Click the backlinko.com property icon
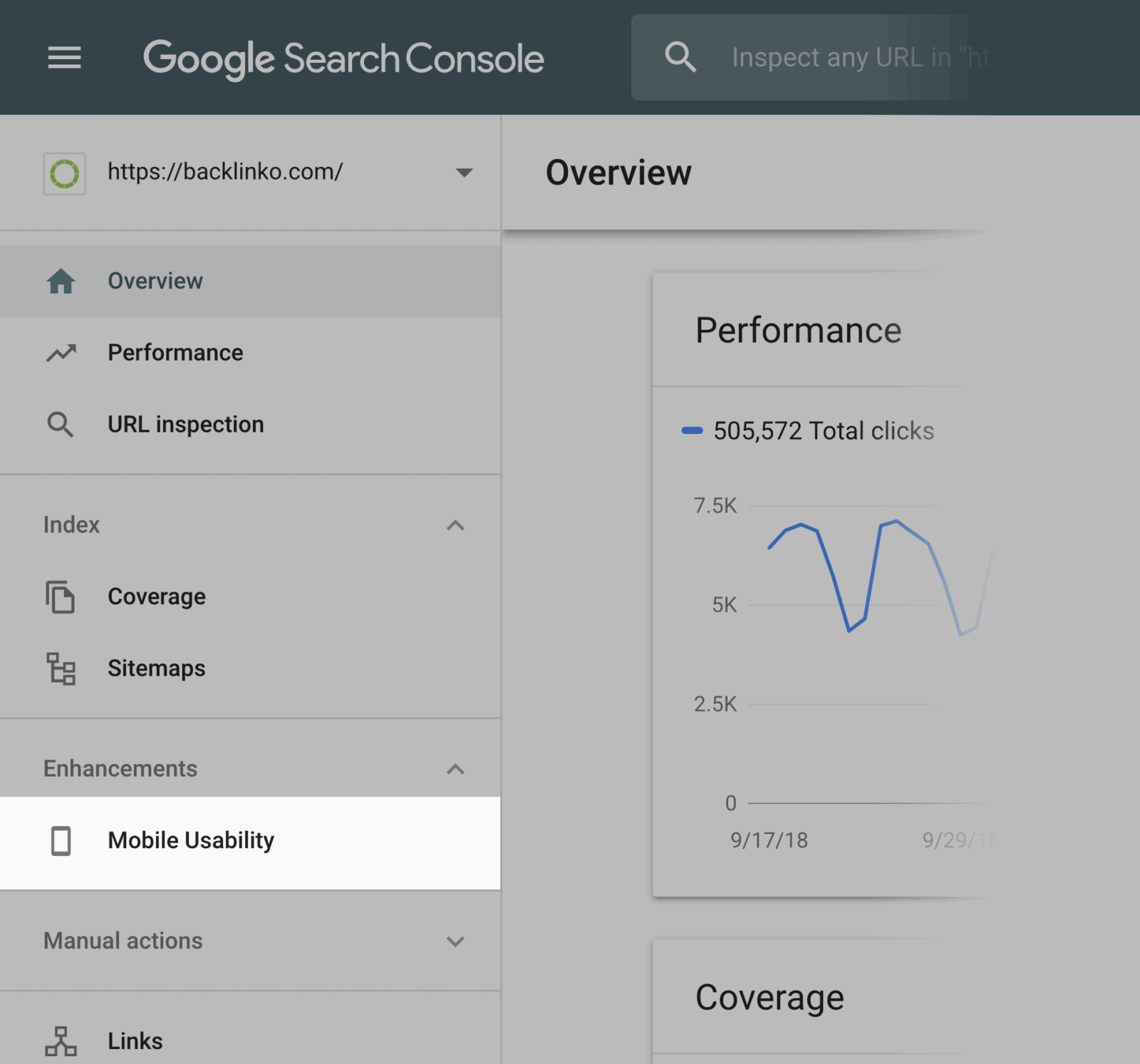Screen dimensions: 1140x1064 click(64, 172)
